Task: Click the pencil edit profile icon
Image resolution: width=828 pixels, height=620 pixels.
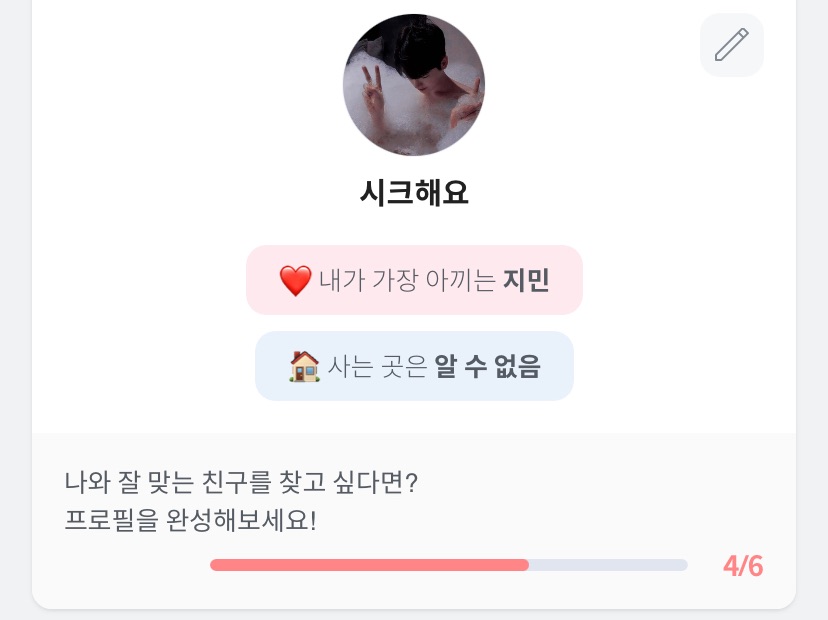Action: [732, 45]
